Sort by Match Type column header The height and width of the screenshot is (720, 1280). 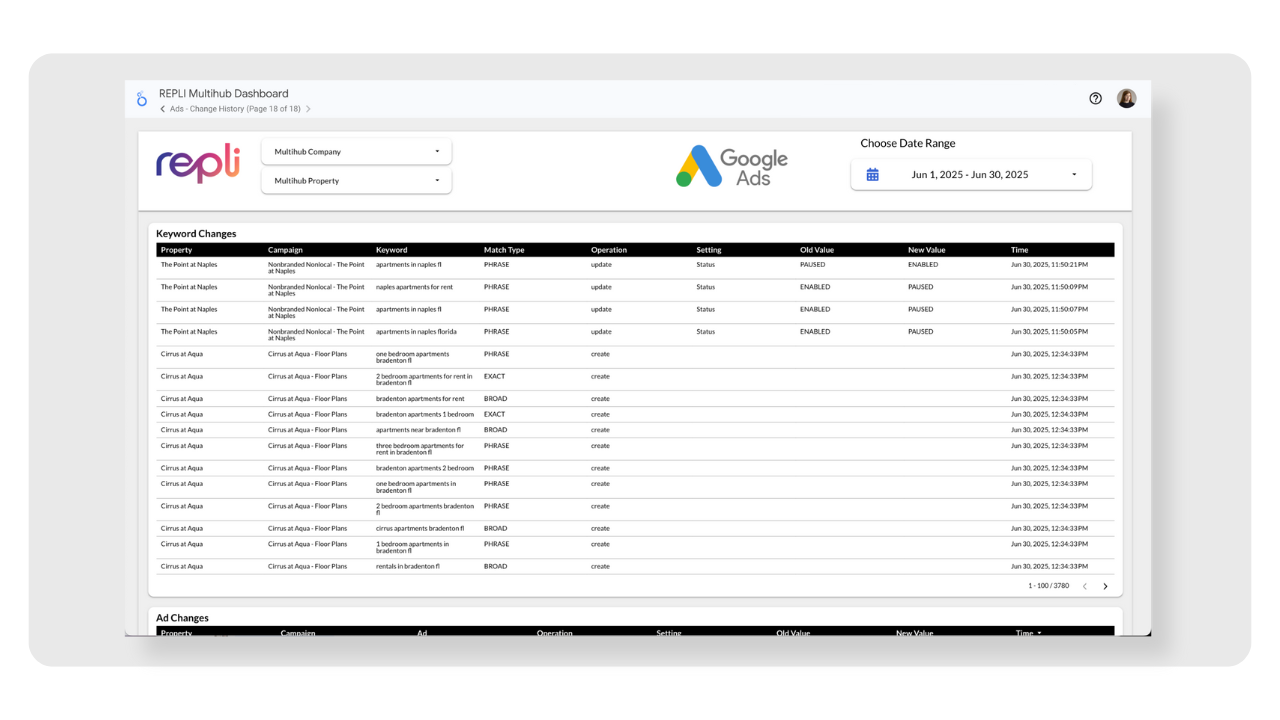(x=504, y=250)
